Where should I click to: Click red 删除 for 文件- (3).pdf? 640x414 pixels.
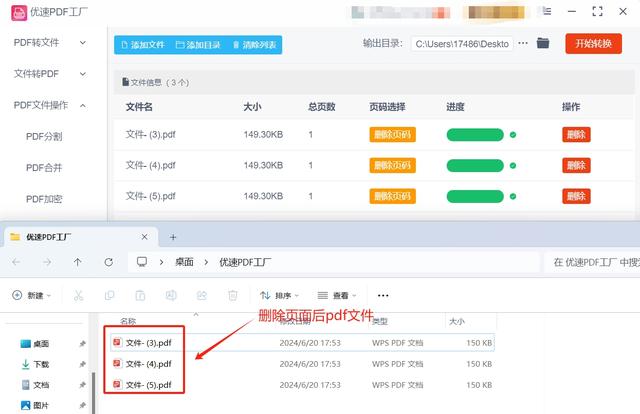click(x=576, y=134)
